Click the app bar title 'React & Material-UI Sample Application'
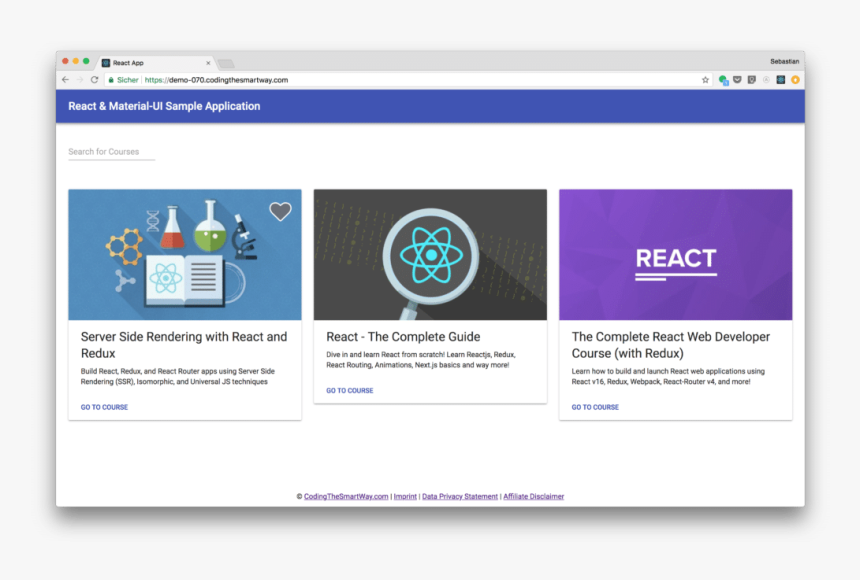The image size is (860, 580). point(164,106)
